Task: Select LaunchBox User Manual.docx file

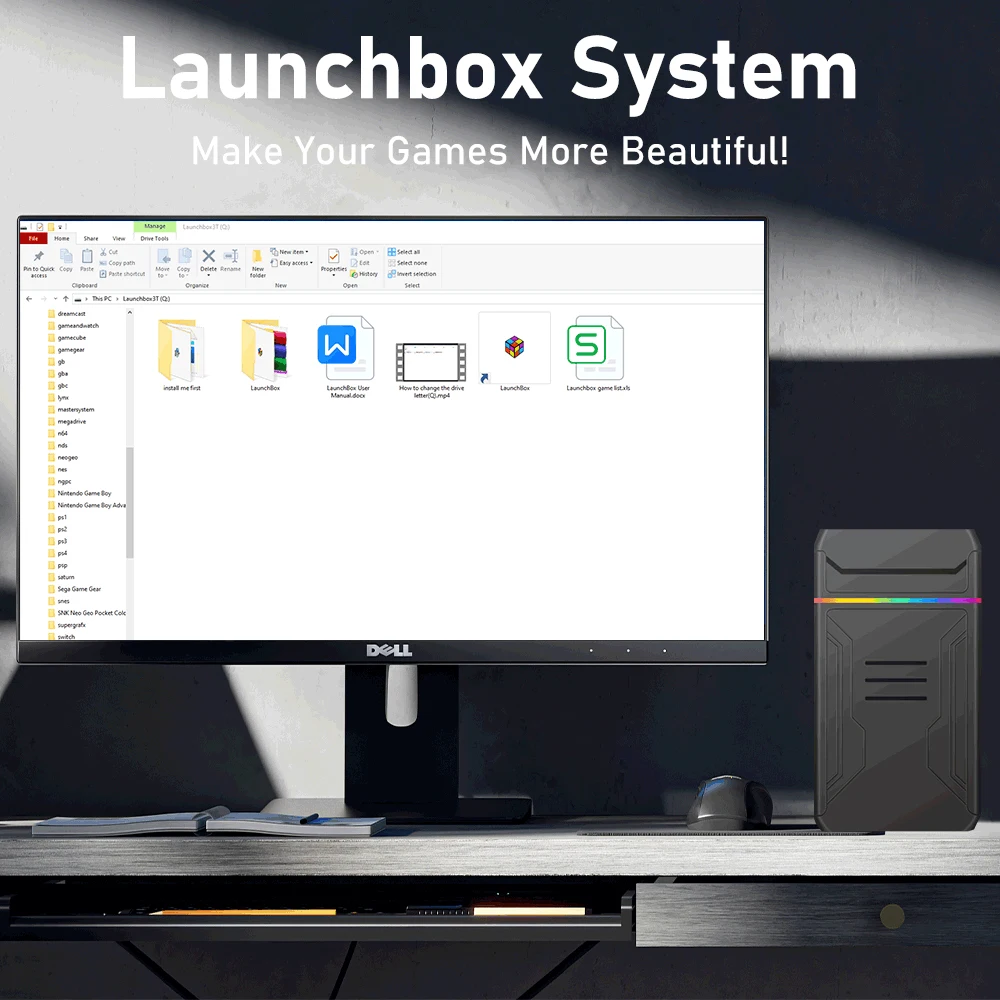Action: 348,357
